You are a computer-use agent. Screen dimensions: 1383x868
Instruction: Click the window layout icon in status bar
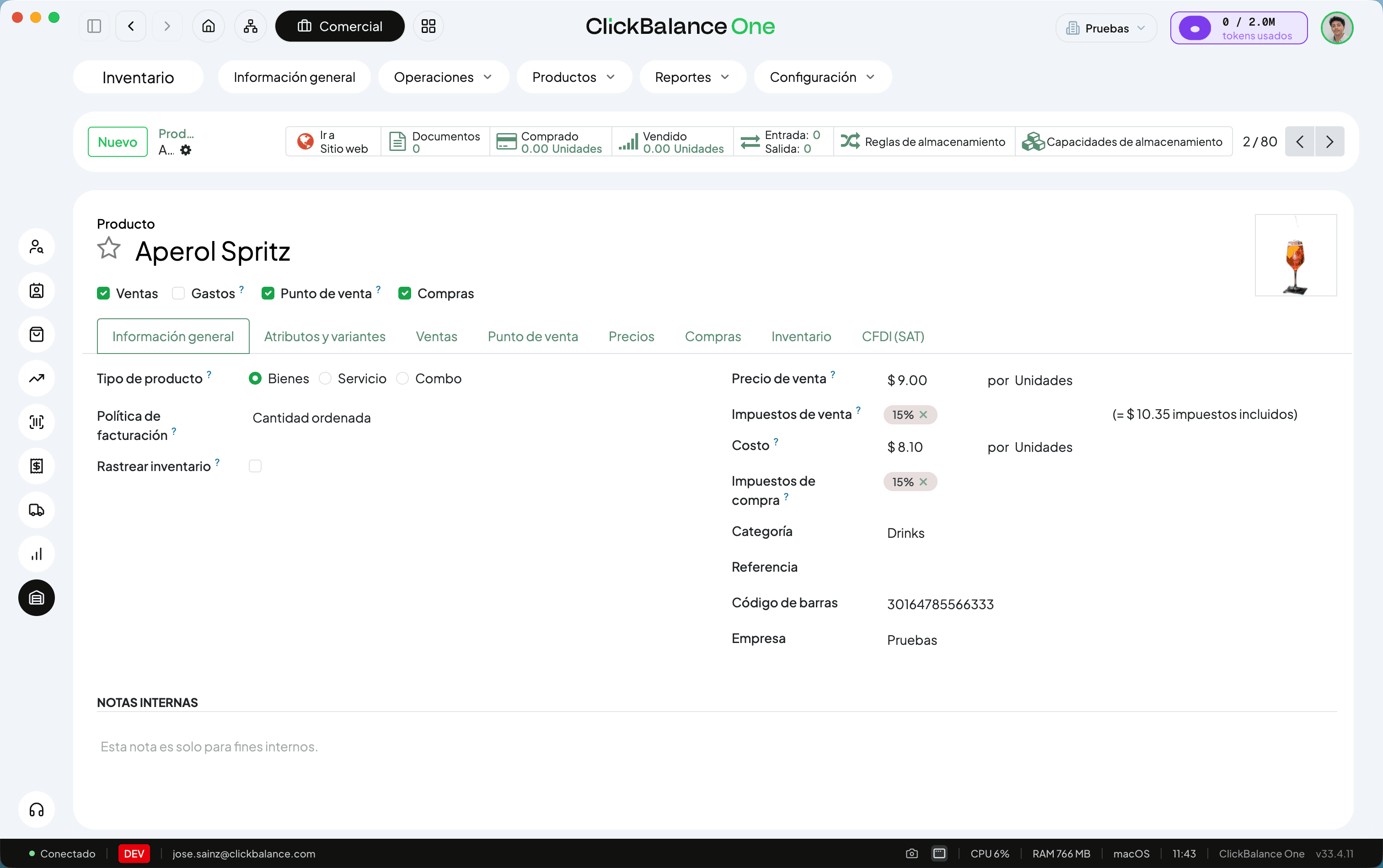point(939,854)
